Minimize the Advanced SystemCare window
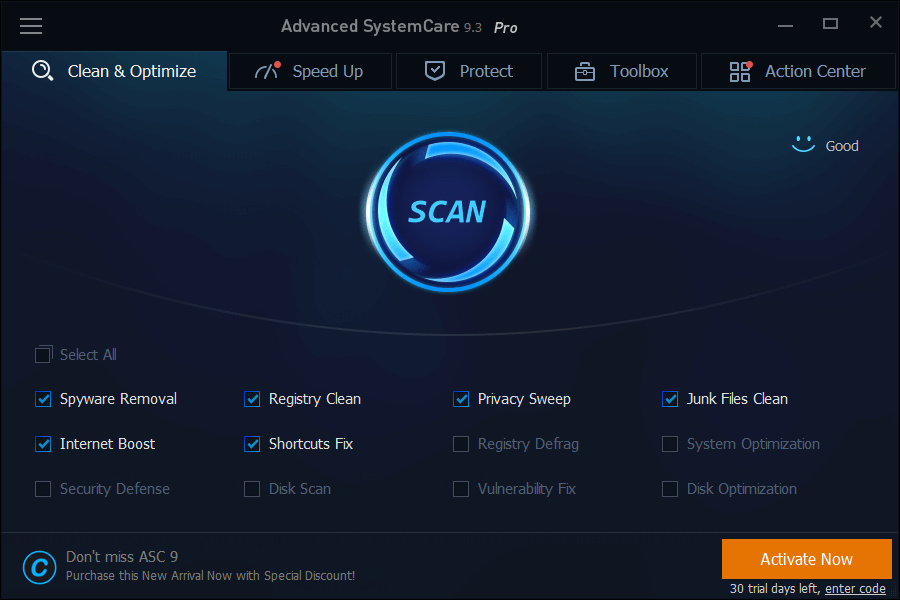 tap(786, 25)
